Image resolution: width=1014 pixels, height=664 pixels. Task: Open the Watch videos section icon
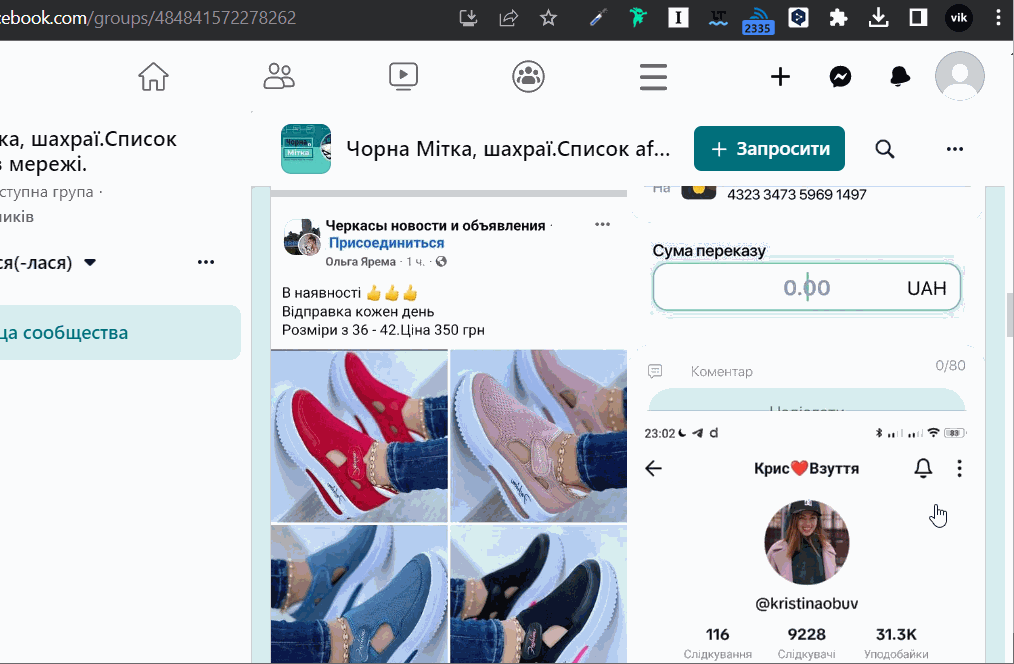click(x=403, y=76)
